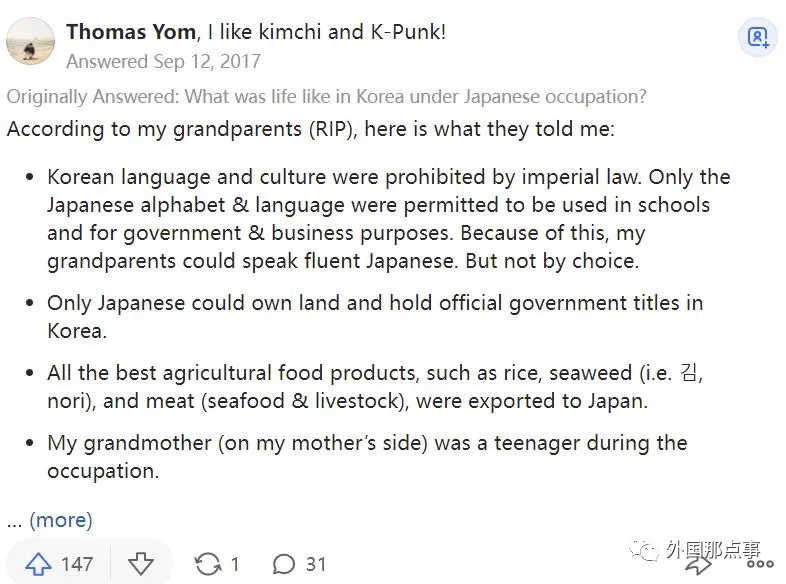Click the share arrow icon at bottom right
The width and height of the screenshot is (786, 584).
(700, 564)
